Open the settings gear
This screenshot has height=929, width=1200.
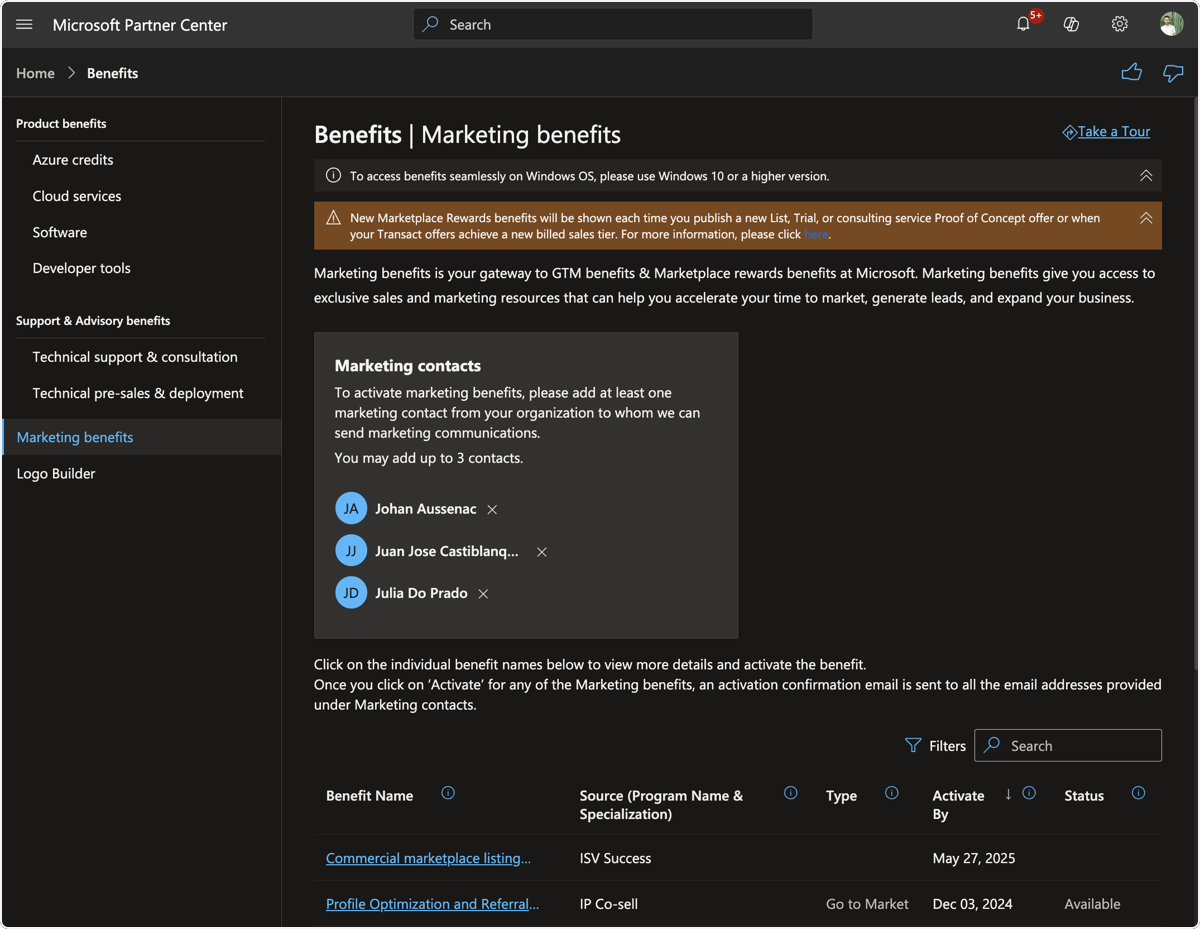click(1120, 25)
